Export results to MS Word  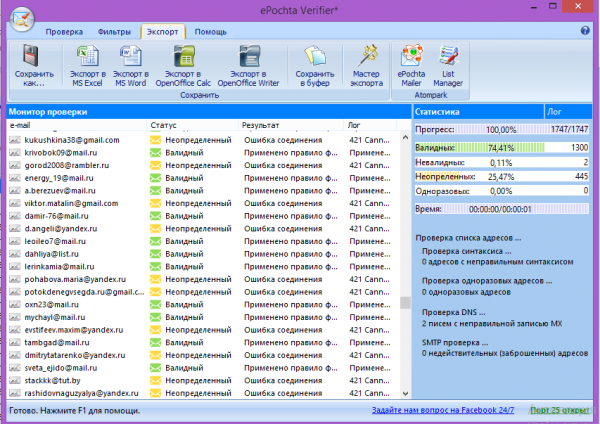pyautogui.click(x=131, y=58)
